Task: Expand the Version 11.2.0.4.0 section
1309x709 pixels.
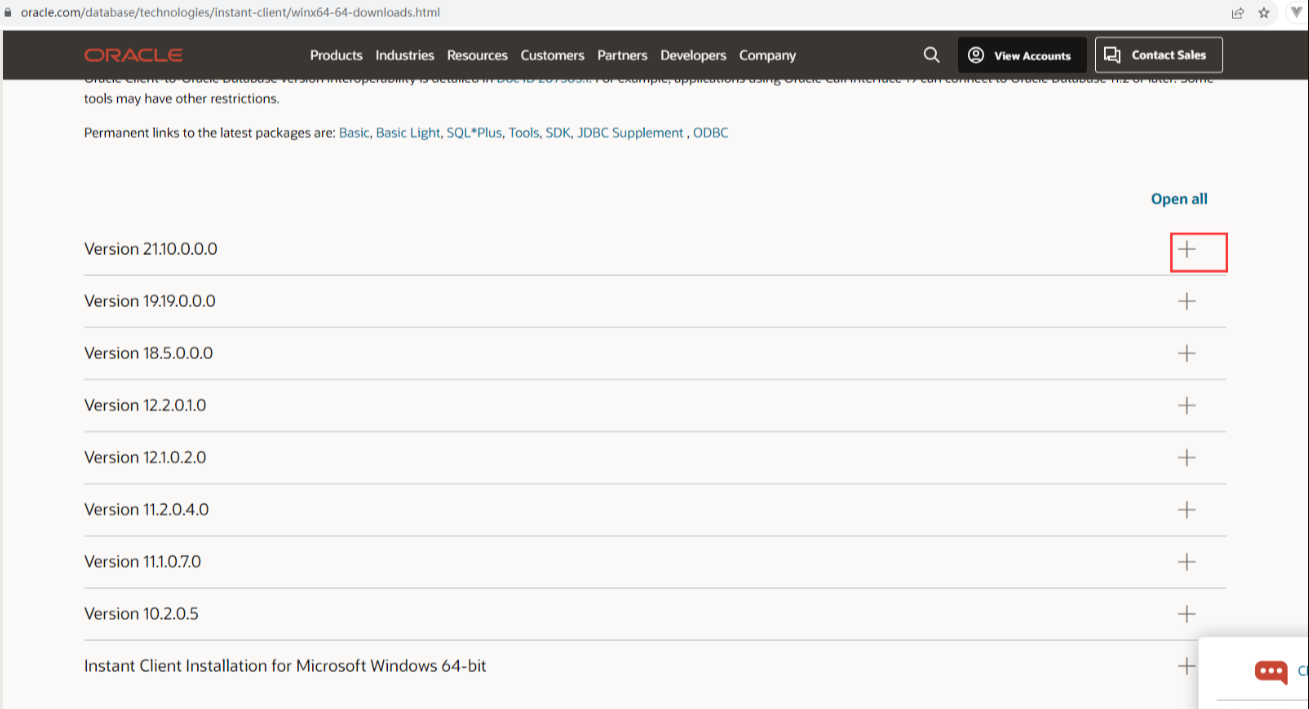Action: point(1187,509)
